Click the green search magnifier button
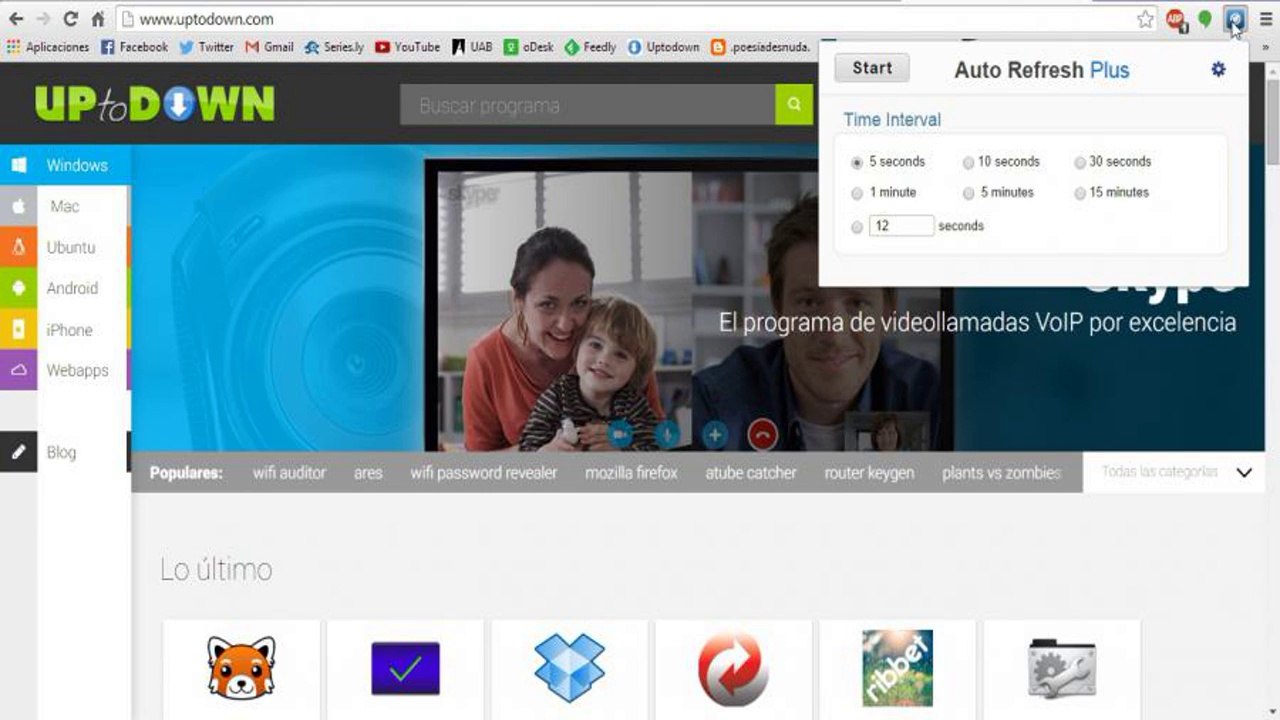 pyautogui.click(x=794, y=104)
